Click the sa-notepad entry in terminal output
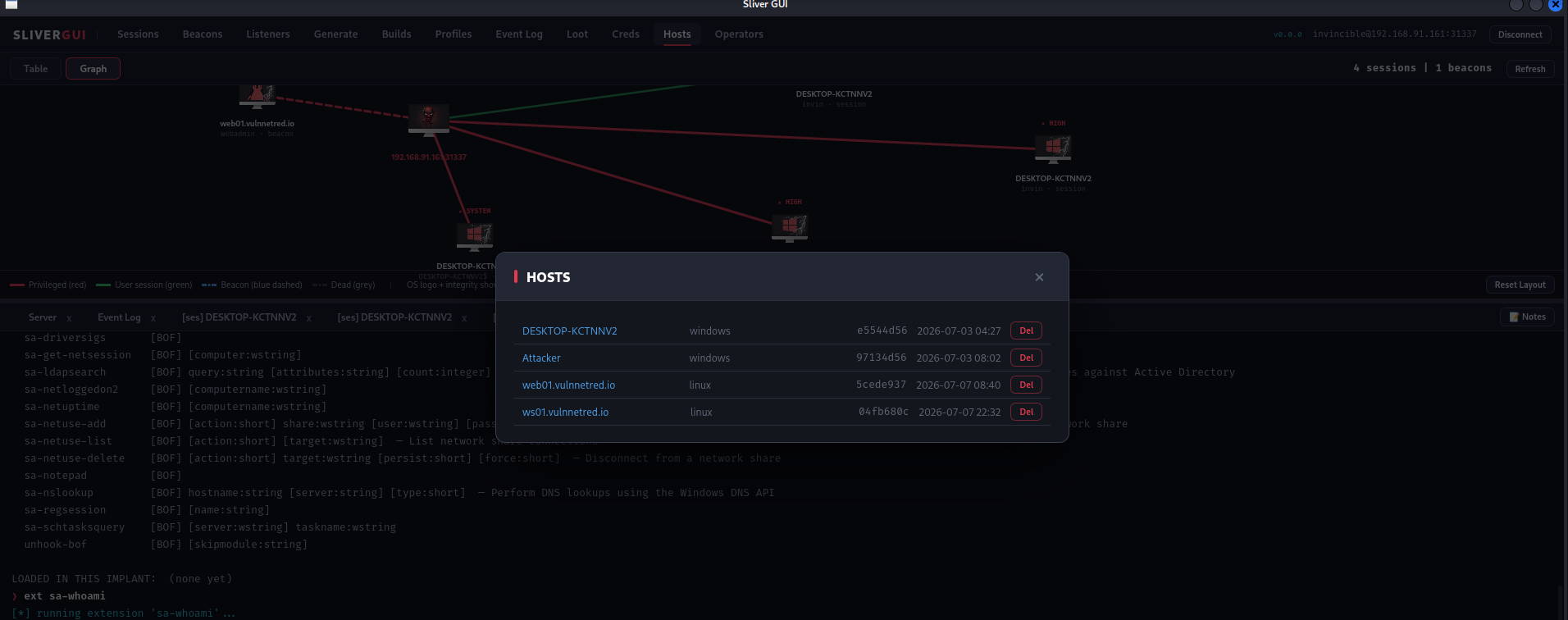Image resolution: width=1568 pixels, height=620 pixels. point(56,476)
